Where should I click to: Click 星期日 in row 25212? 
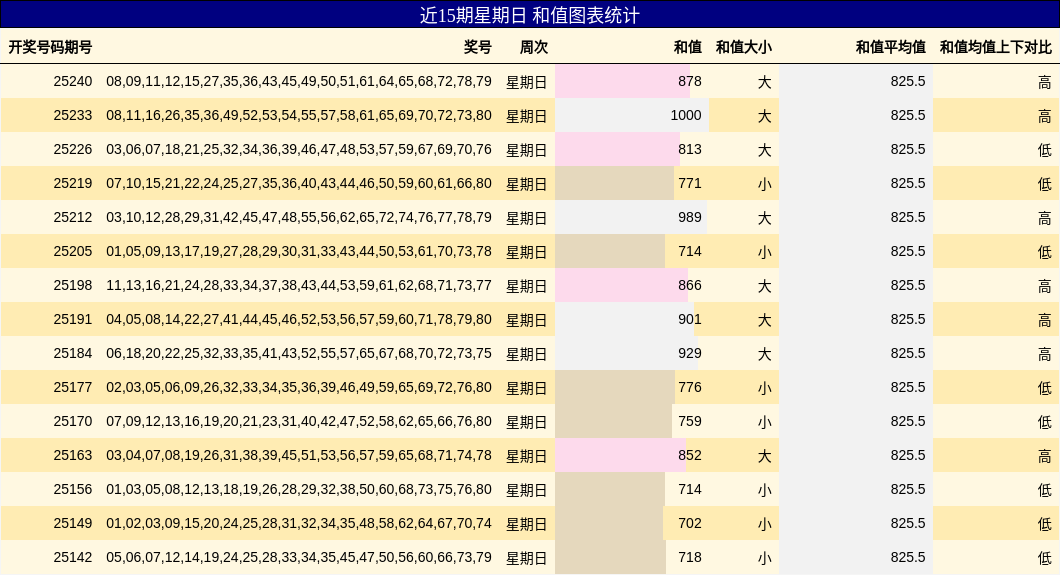pyautogui.click(x=526, y=218)
